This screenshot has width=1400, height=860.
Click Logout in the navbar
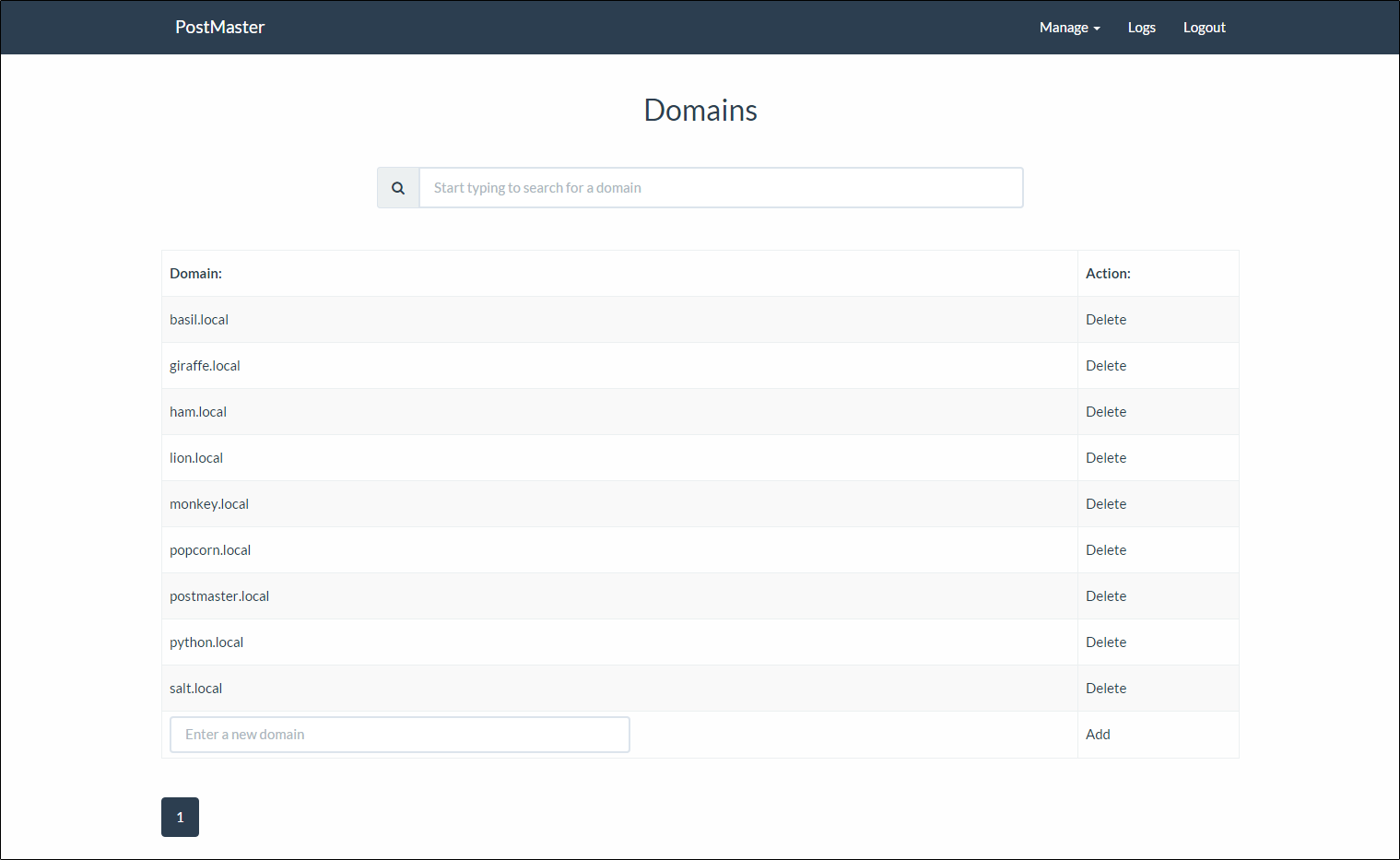(x=1205, y=28)
